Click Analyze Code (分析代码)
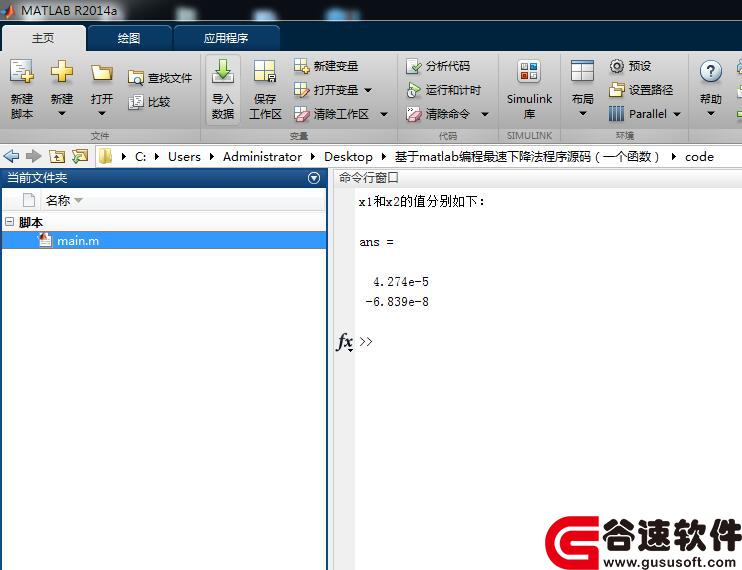 438,66
